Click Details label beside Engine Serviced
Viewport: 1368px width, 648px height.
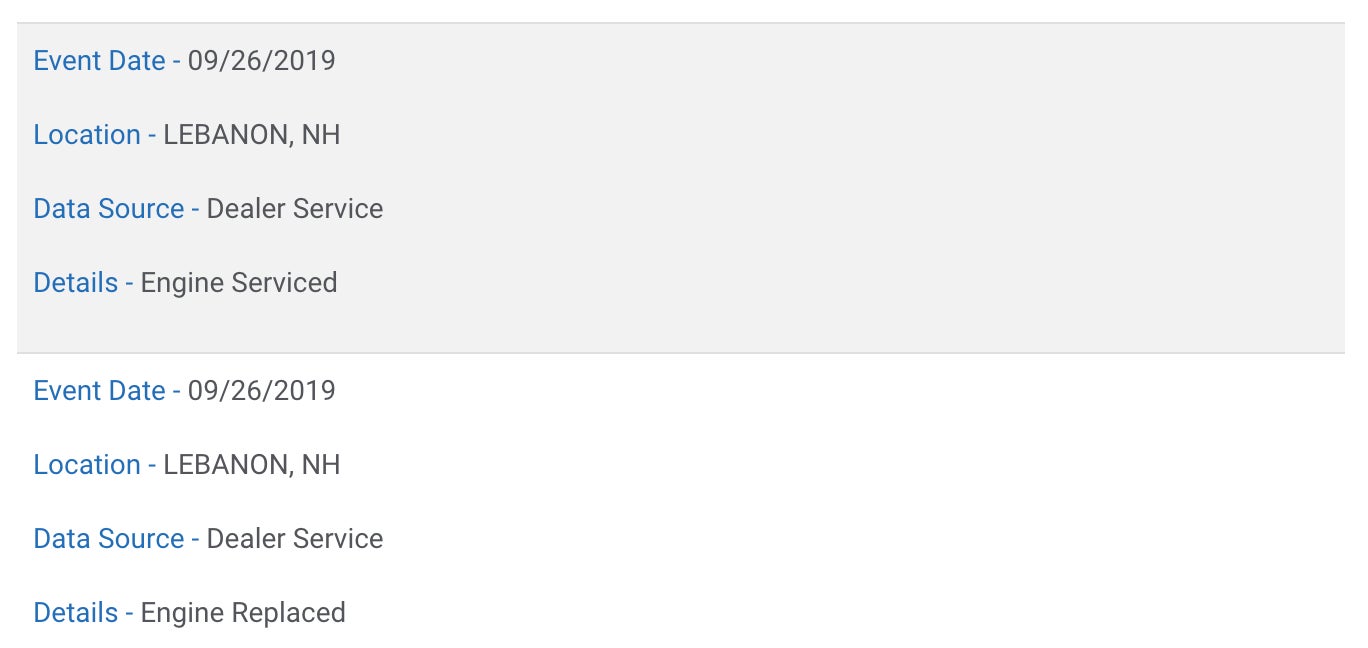click(76, 283)
